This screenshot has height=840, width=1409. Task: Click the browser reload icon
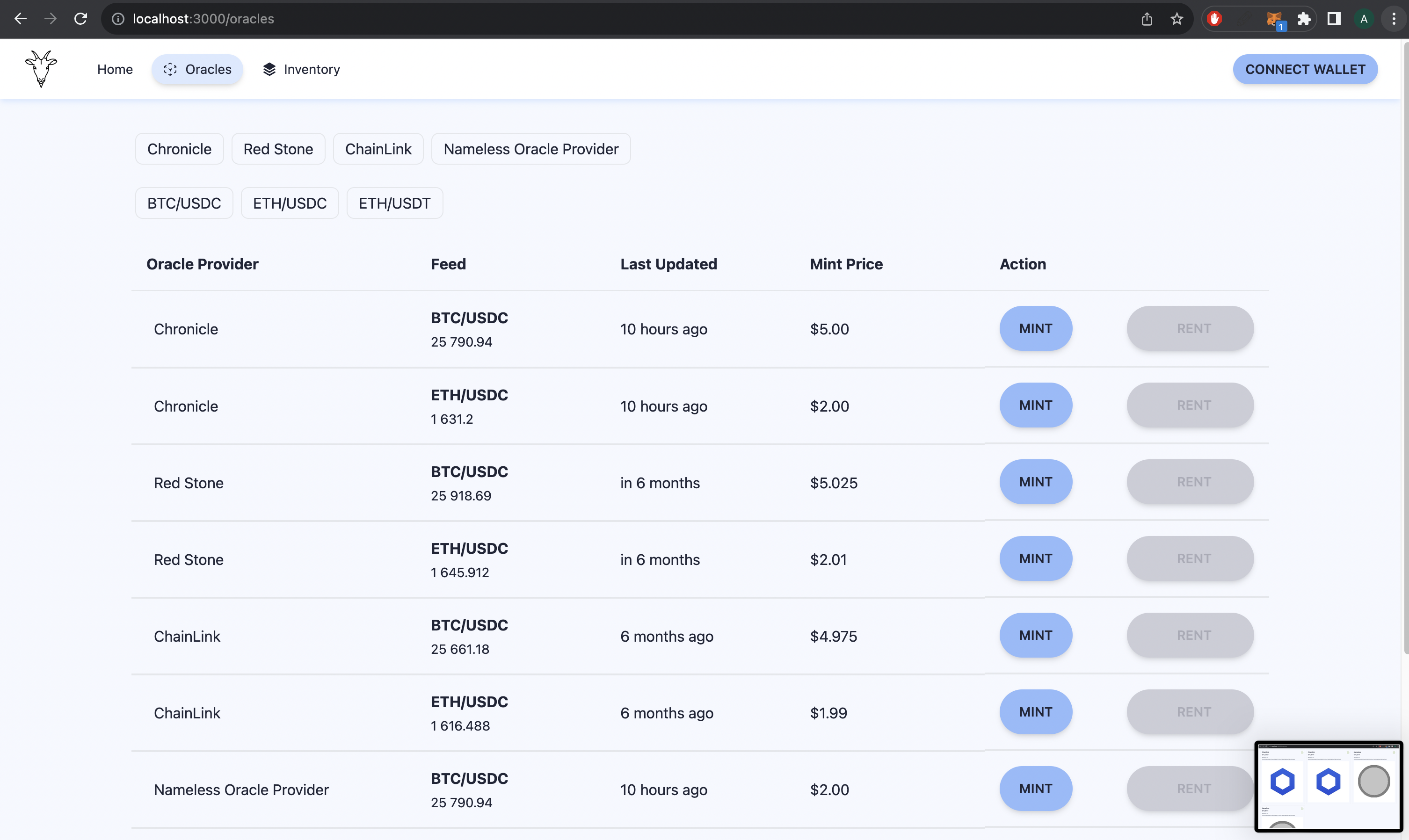[80, 19]
